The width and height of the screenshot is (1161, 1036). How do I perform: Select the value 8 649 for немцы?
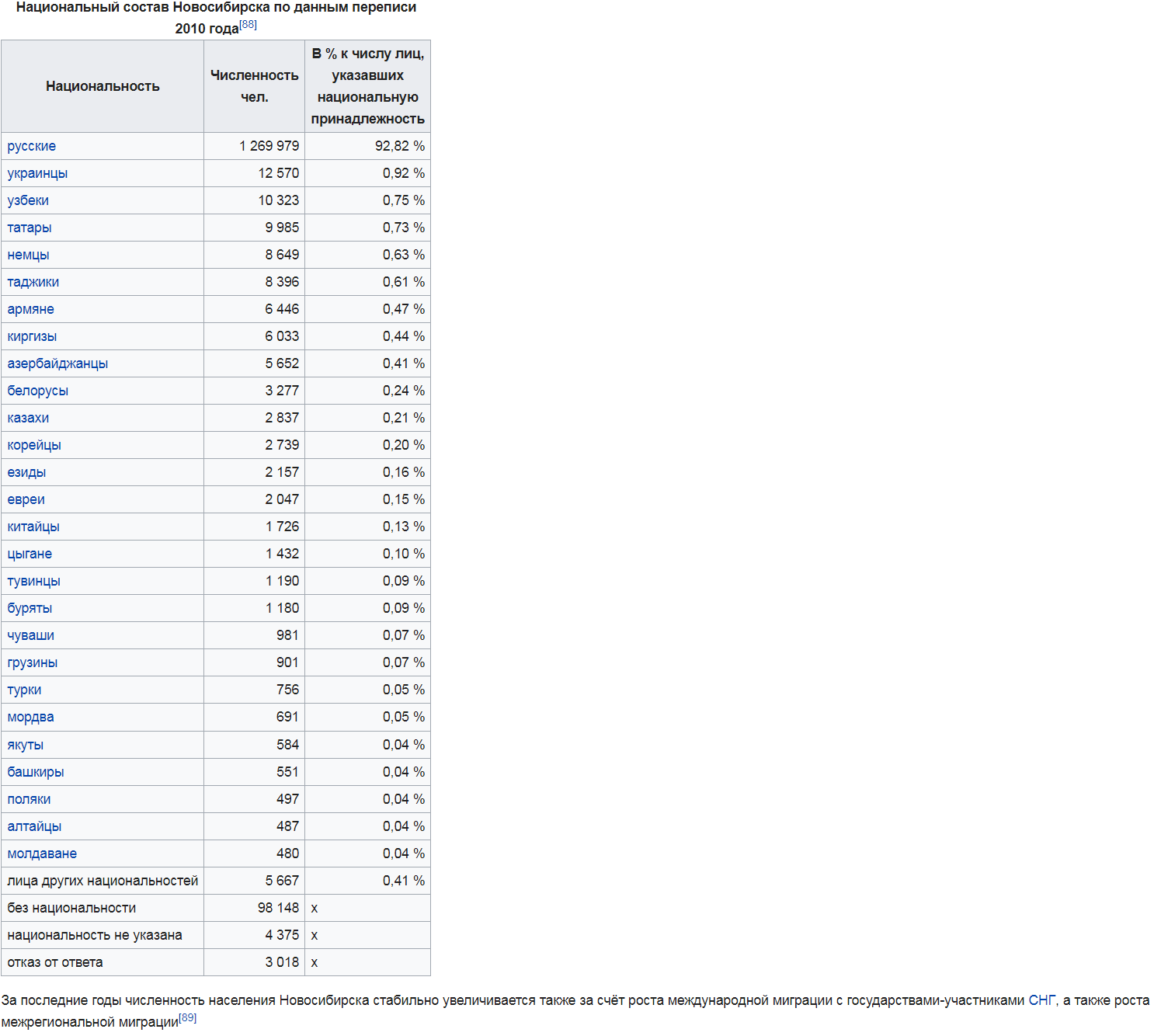pos(282,255)
